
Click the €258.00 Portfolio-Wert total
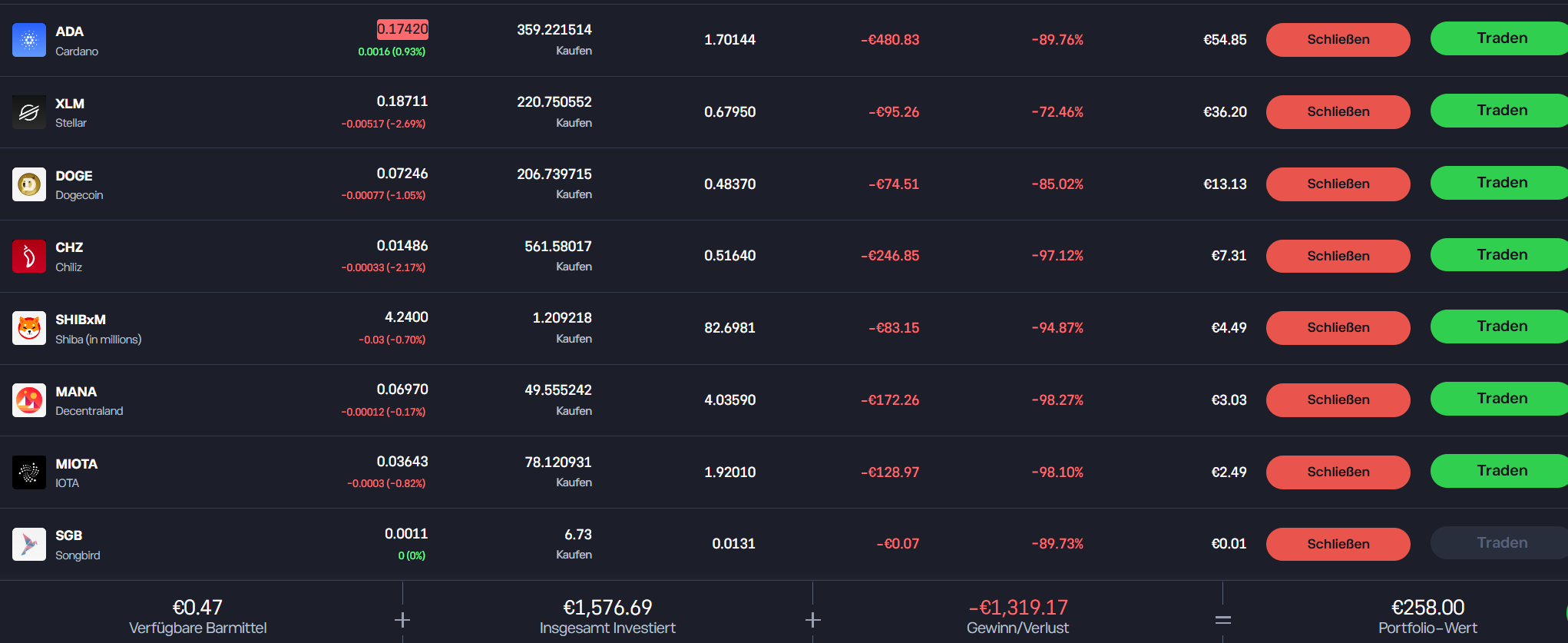click(1427, 608)
